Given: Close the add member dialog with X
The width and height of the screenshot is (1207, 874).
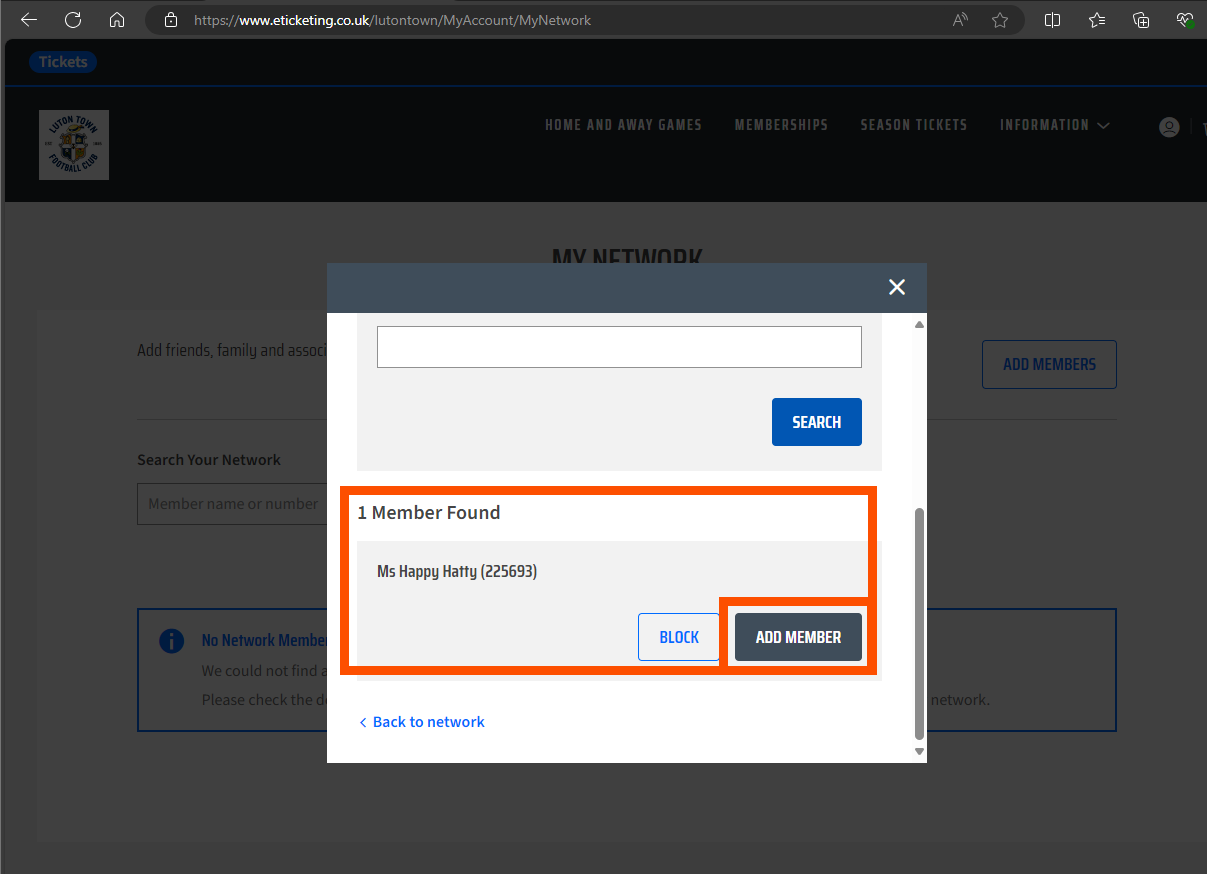Looking at the screenshot, I should tap(897, 287).
